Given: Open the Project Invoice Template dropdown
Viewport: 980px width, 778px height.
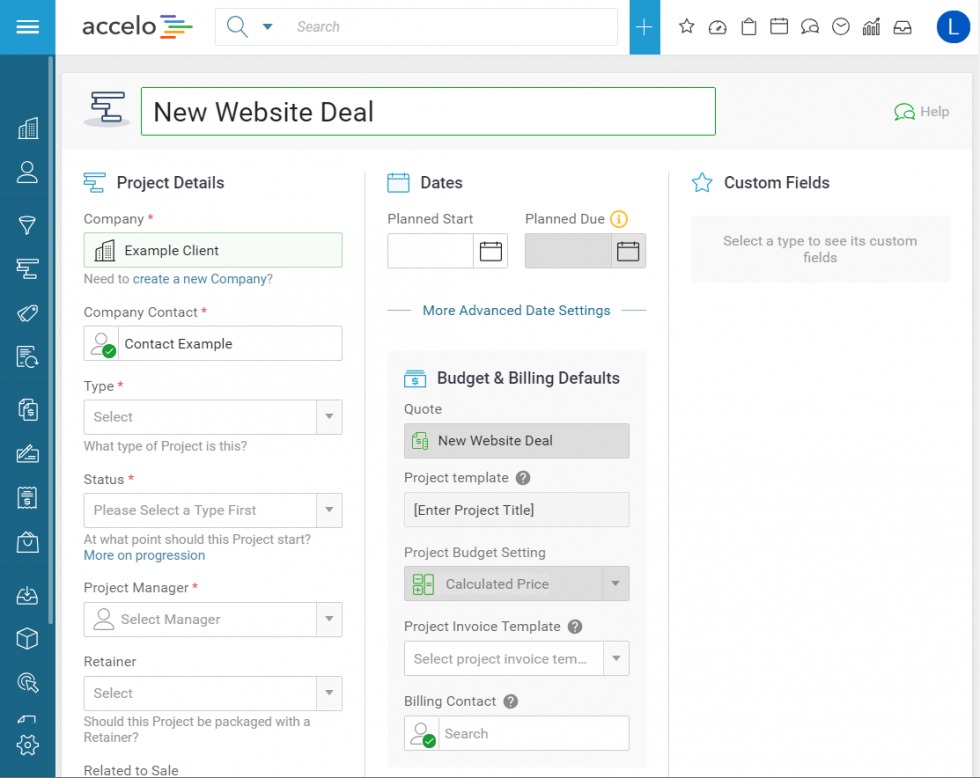Looking at the screenshot, I should coord(616,659).
